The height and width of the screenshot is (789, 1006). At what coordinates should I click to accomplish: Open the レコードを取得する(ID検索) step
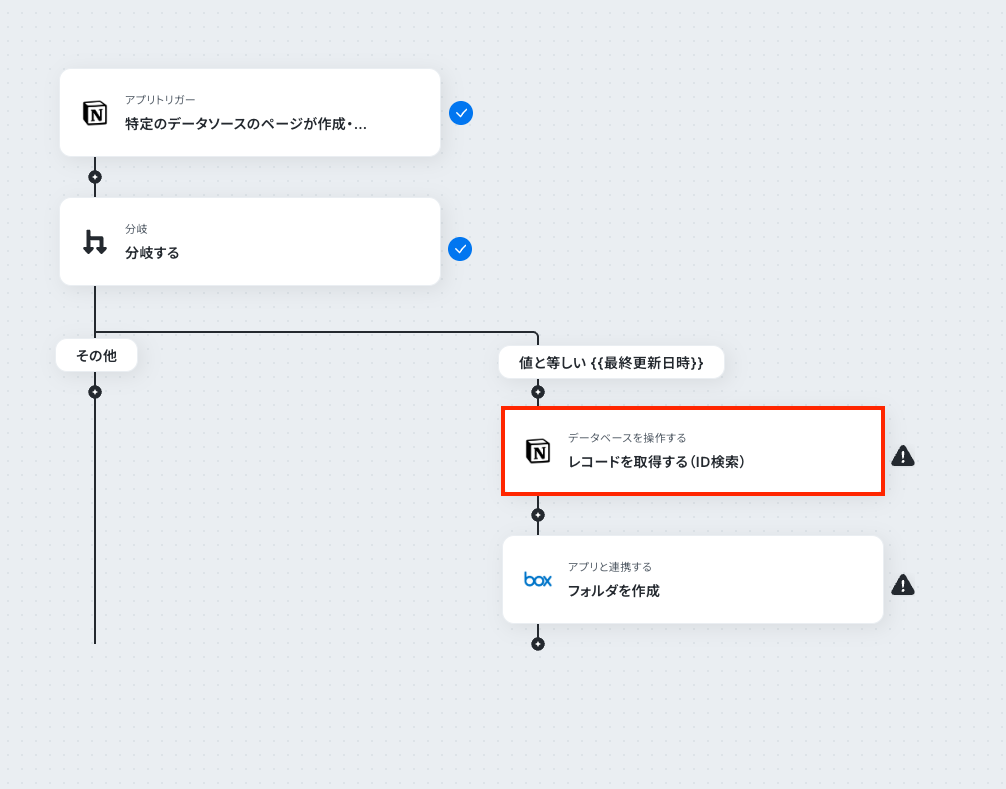693,451
